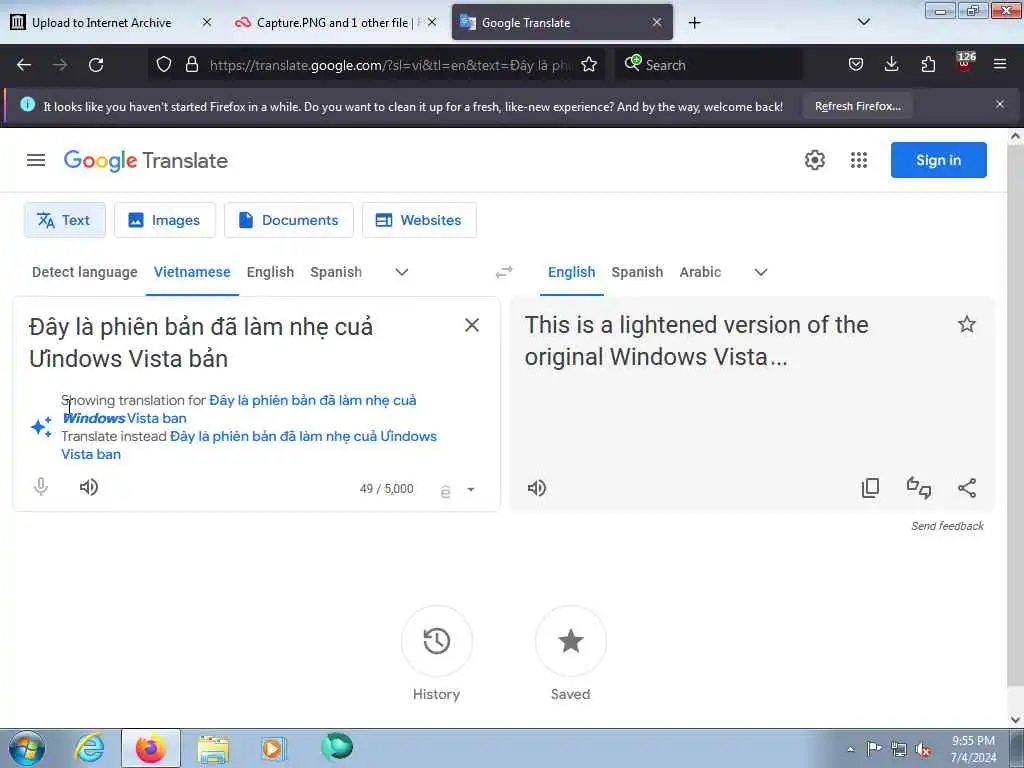List all open tabs
This screenshot has height=768, width=1024.
pos(863,22)
